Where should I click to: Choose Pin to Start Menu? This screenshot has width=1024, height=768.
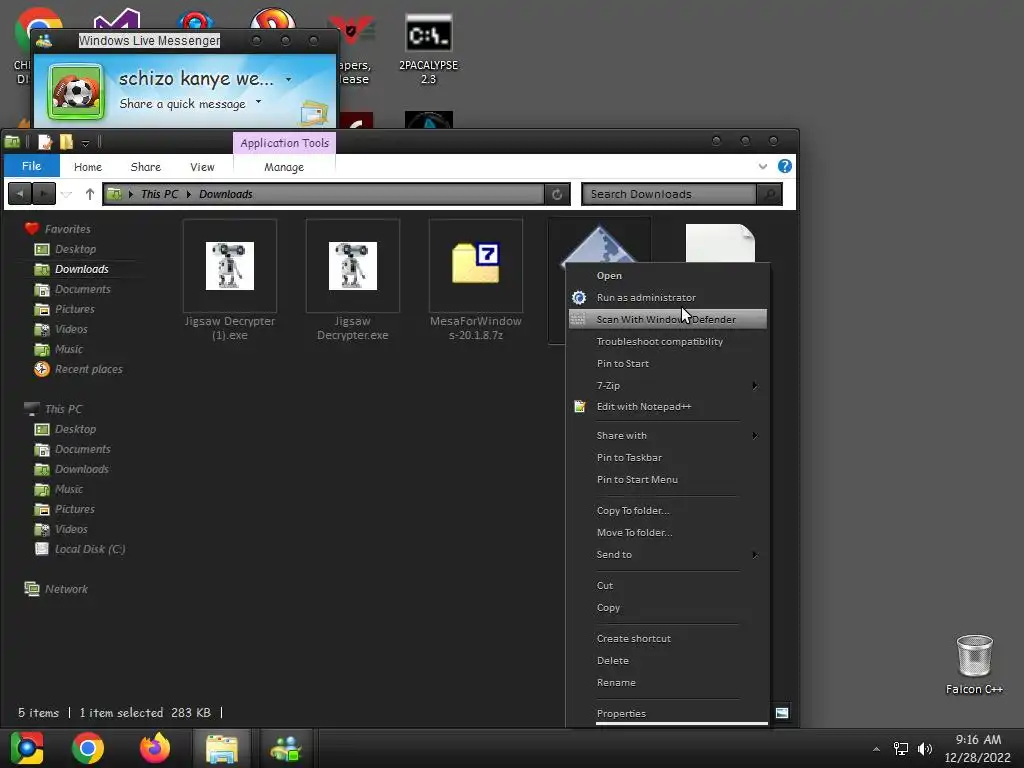(x=637, y=479)
